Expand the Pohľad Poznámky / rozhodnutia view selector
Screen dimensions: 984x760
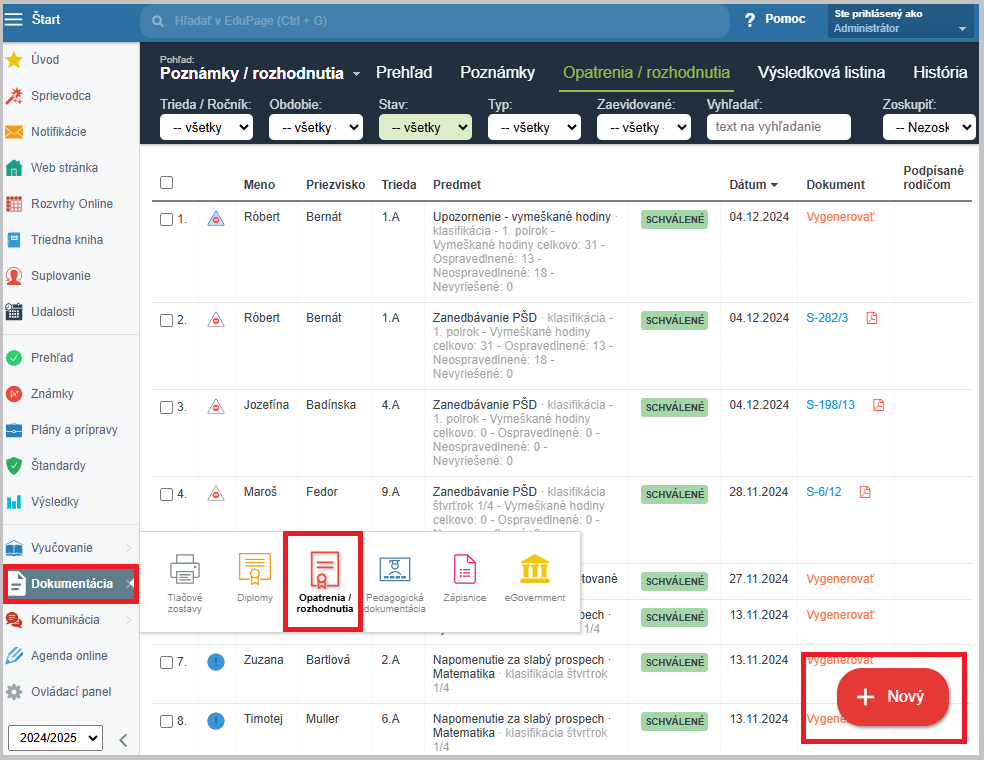(260, 73)
